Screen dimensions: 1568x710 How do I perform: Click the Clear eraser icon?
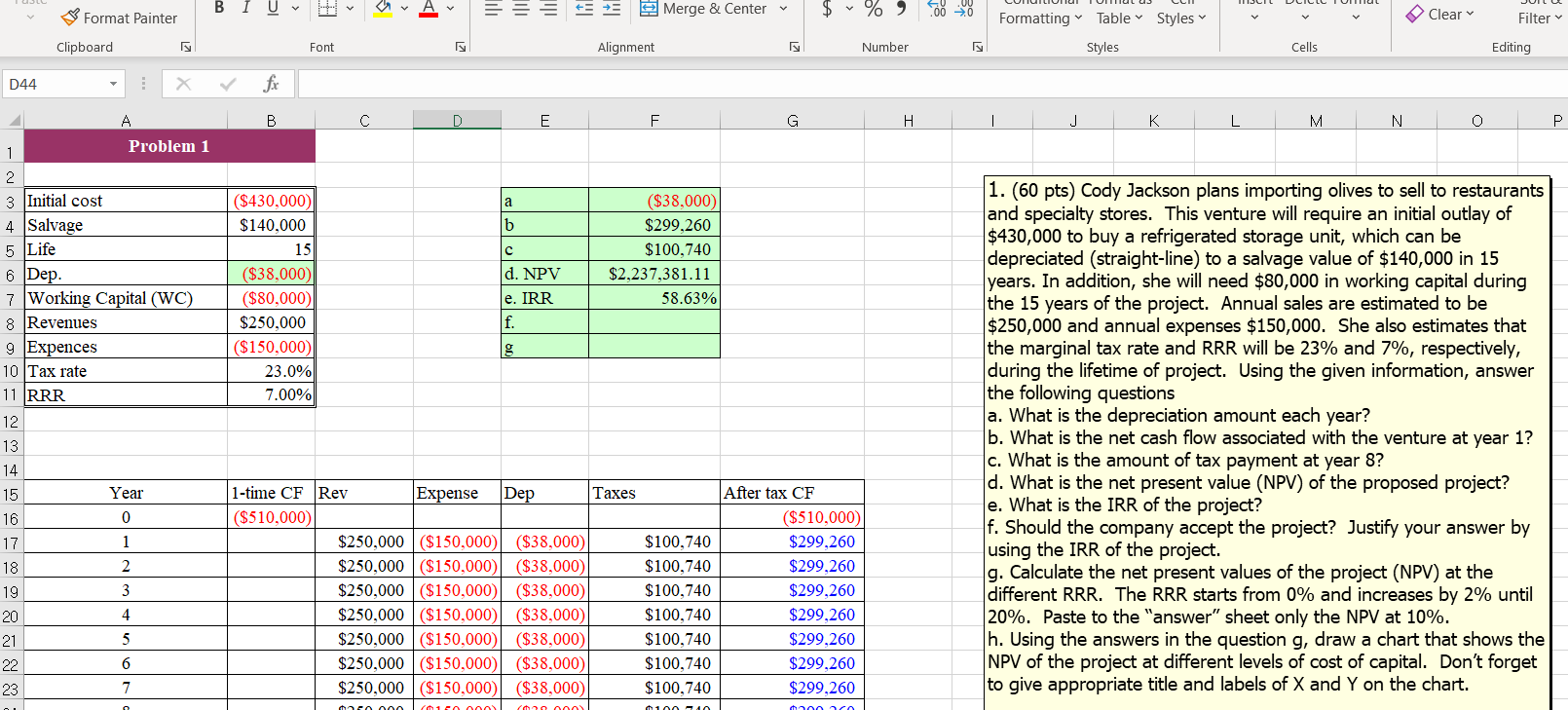click(x=1415, y=14)
